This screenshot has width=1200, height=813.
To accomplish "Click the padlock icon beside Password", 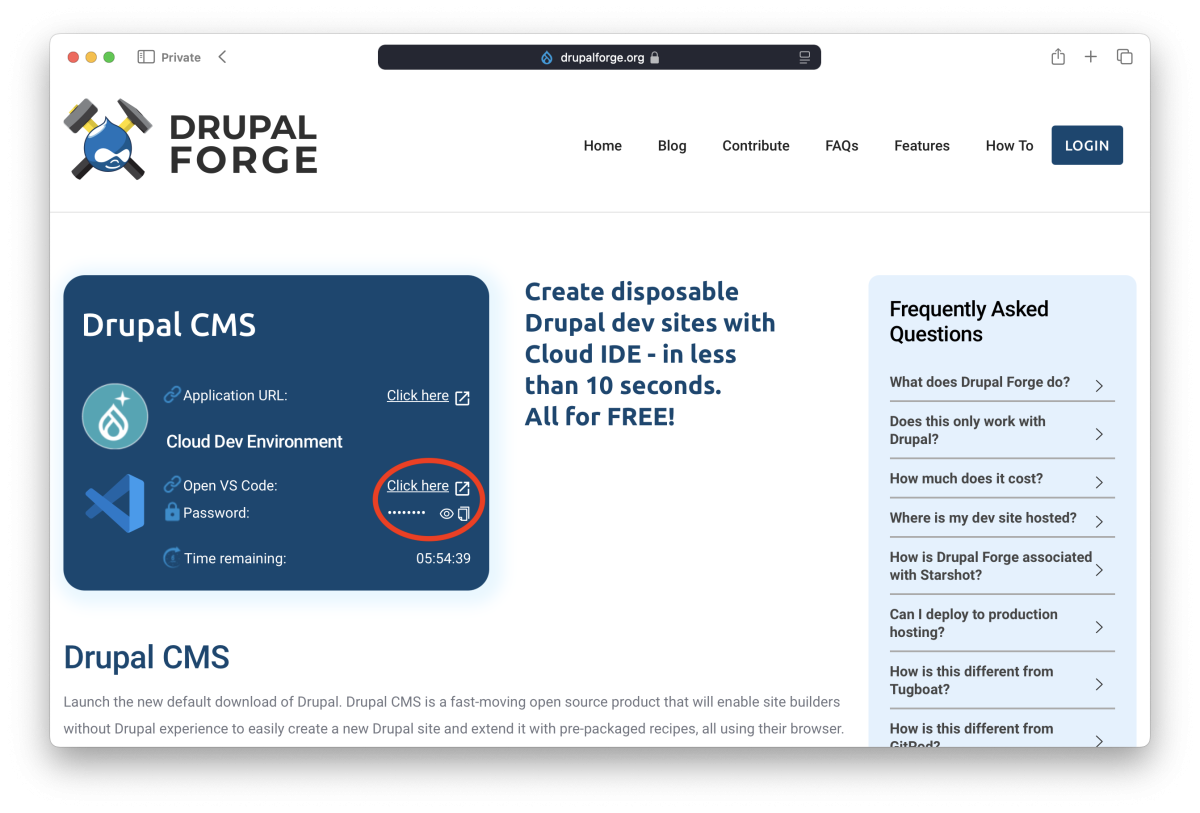I will tap(172, 512).
